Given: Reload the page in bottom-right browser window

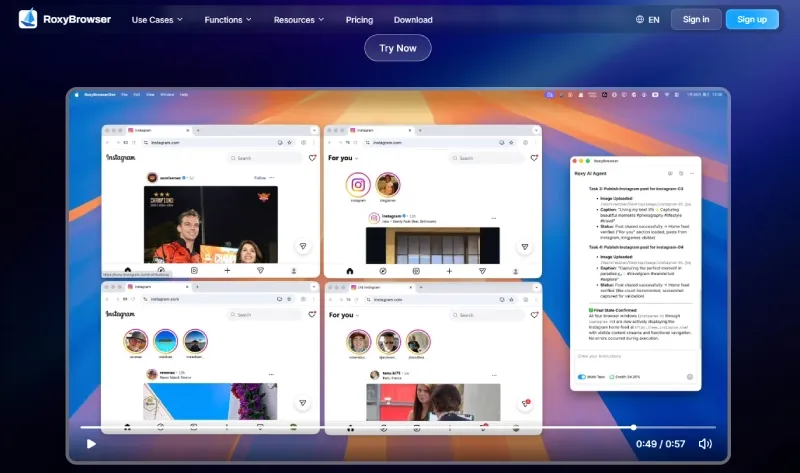Looking at the screenshot, I should click(355, 300).
